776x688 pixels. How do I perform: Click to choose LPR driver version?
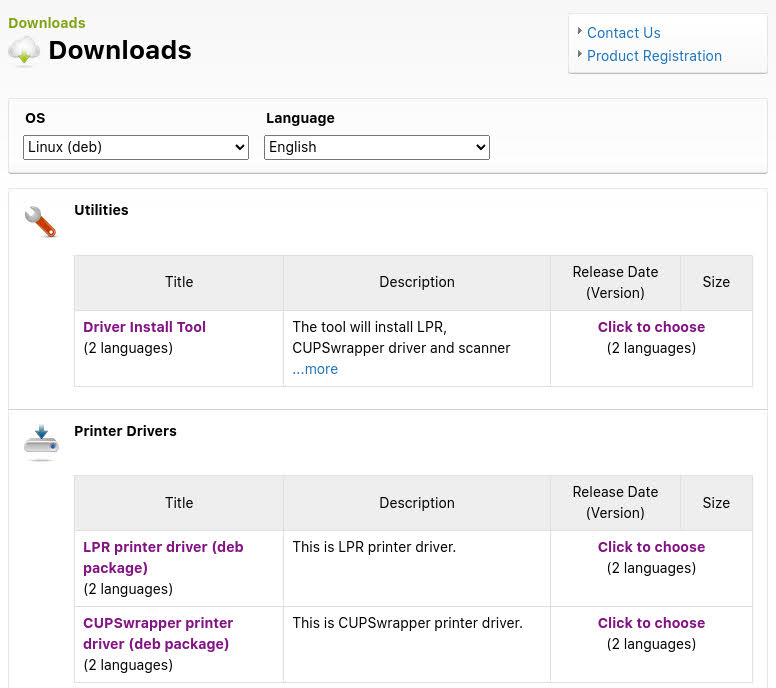click(651, 547)
